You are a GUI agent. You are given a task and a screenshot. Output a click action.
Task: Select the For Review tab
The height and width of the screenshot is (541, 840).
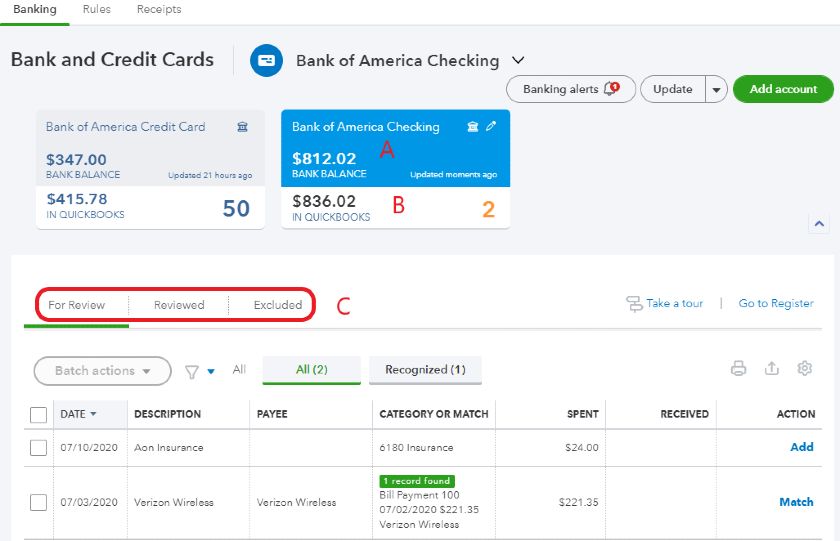pos(77,305)
